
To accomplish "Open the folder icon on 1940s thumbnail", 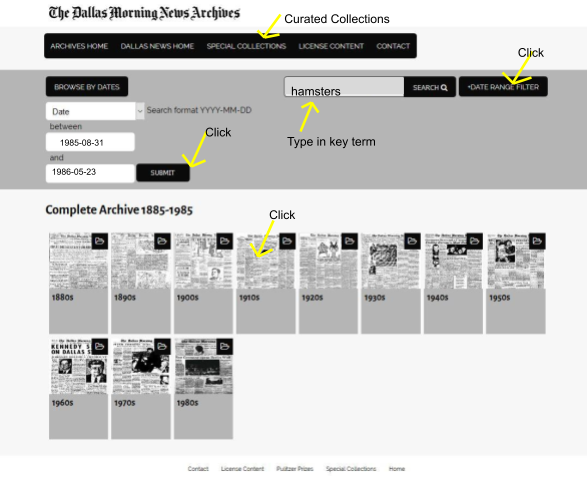I will point(475,241).
